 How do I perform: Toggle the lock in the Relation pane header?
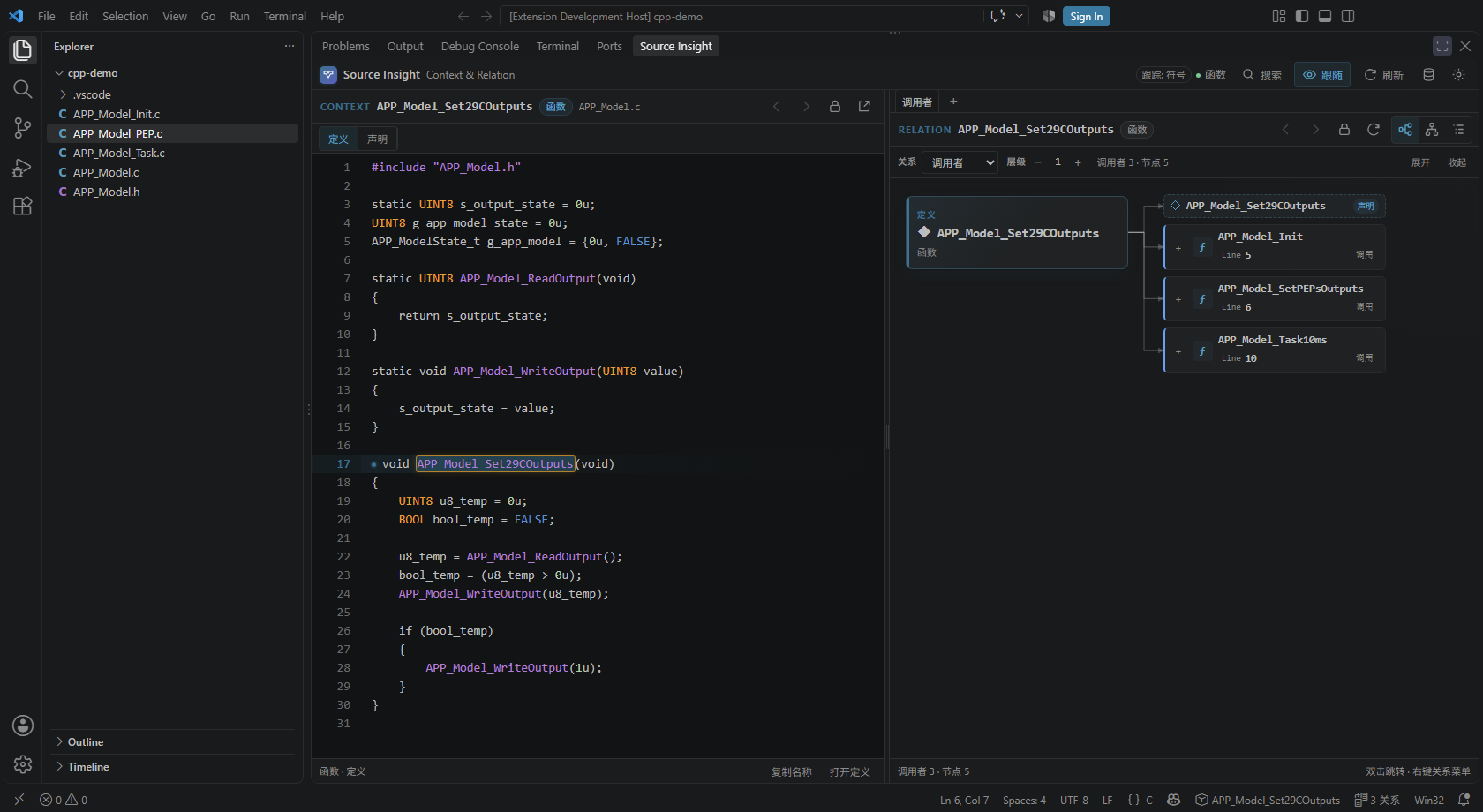point(1344,130)
